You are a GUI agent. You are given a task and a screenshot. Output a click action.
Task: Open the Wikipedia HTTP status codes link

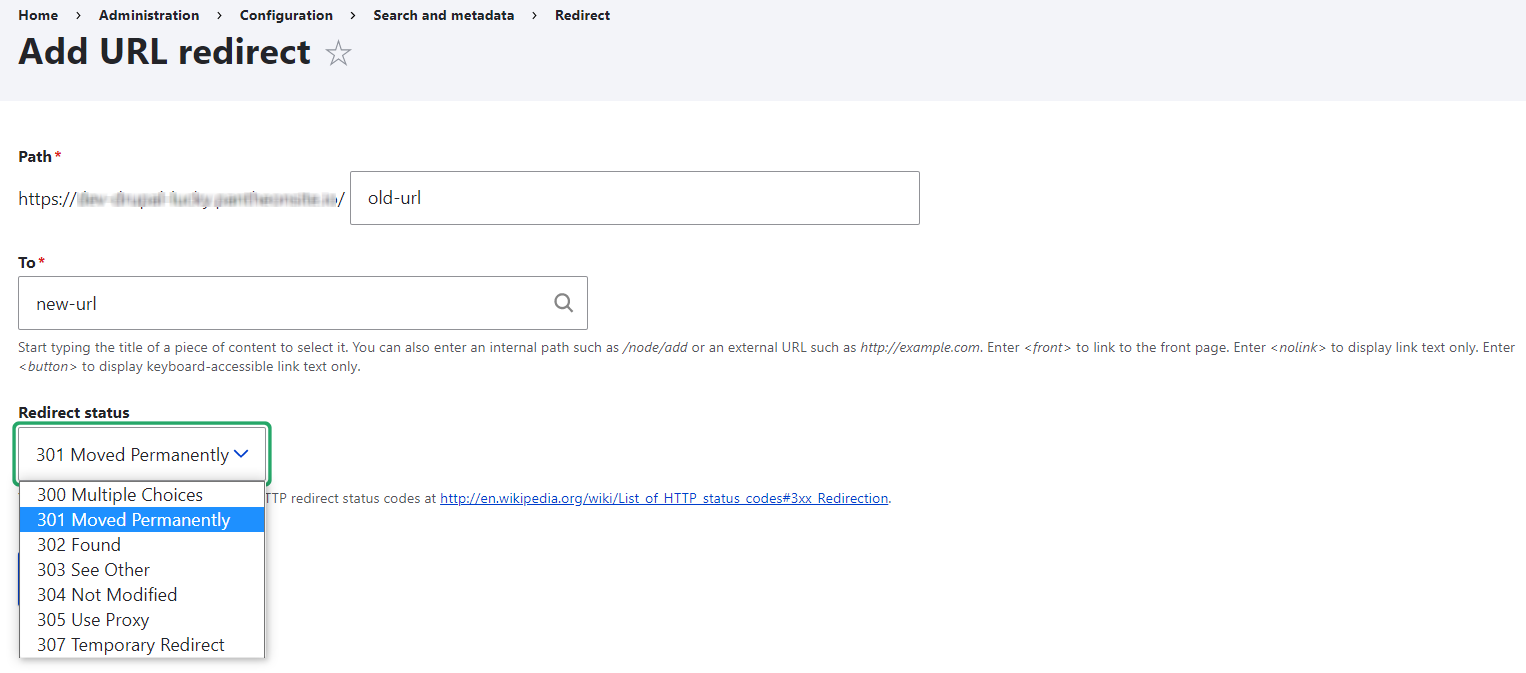click(664, 498)
